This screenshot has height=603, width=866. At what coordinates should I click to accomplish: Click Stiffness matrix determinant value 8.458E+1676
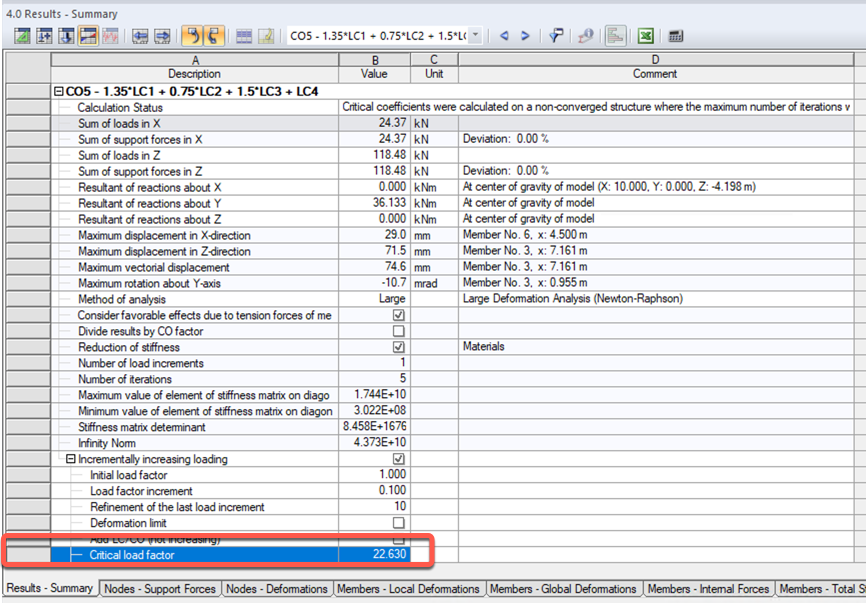[x=374, y=427]
